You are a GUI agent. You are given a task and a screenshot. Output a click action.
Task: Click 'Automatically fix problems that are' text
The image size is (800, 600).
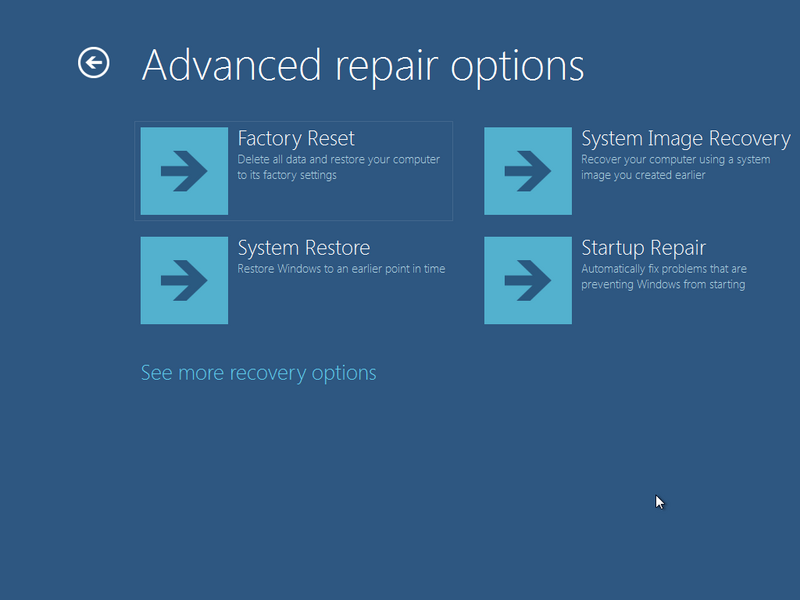pyautogui.click(x=664, y=269)
